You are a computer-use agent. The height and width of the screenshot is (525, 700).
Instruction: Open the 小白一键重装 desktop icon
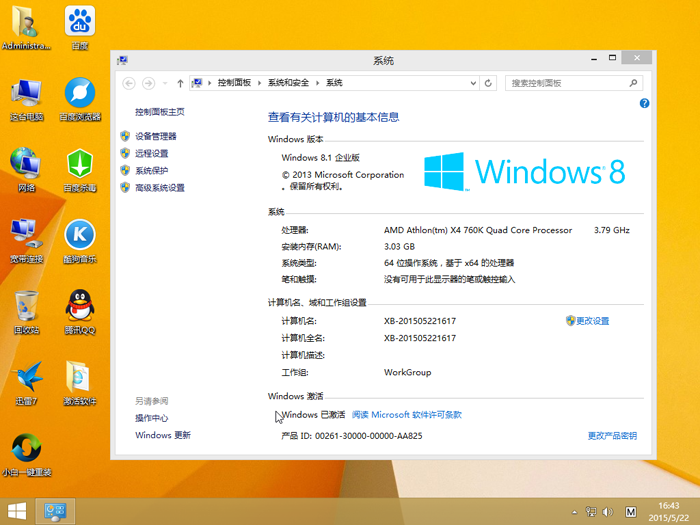tap(26, 454)
